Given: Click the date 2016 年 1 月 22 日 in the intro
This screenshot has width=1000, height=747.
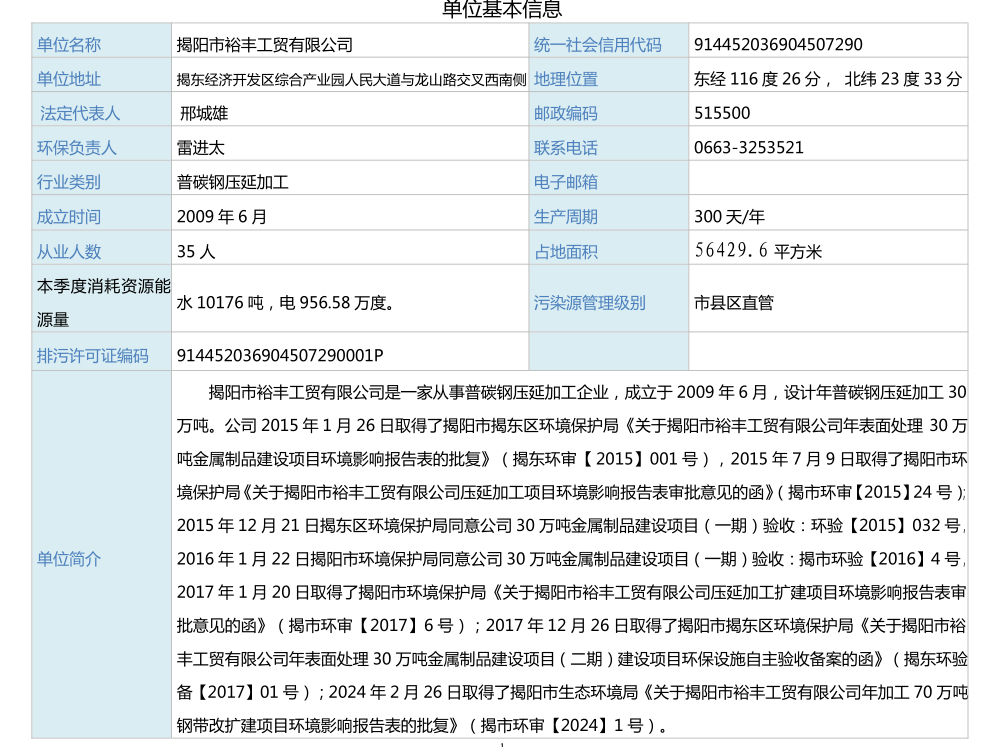Looking at the screenshot, I should click(243, 559).
